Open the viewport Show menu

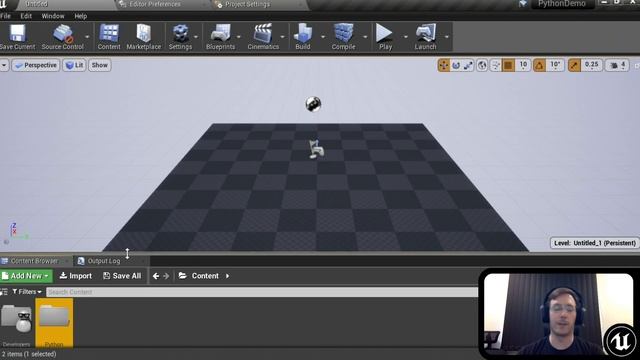pos(100,65)
